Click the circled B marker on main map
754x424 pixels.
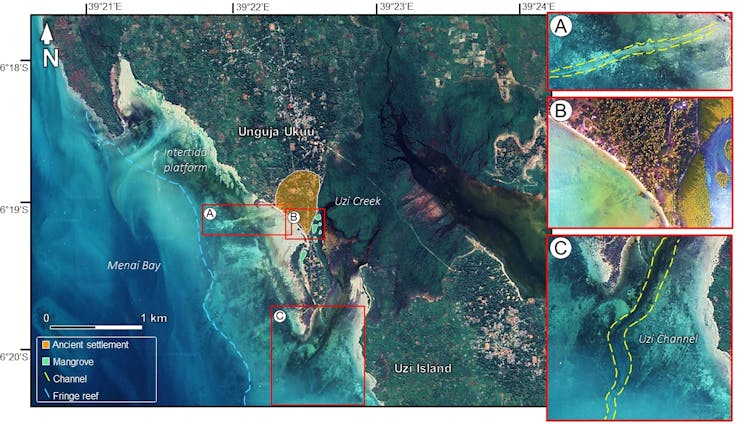pyautogui.click(x=293, y=216)
